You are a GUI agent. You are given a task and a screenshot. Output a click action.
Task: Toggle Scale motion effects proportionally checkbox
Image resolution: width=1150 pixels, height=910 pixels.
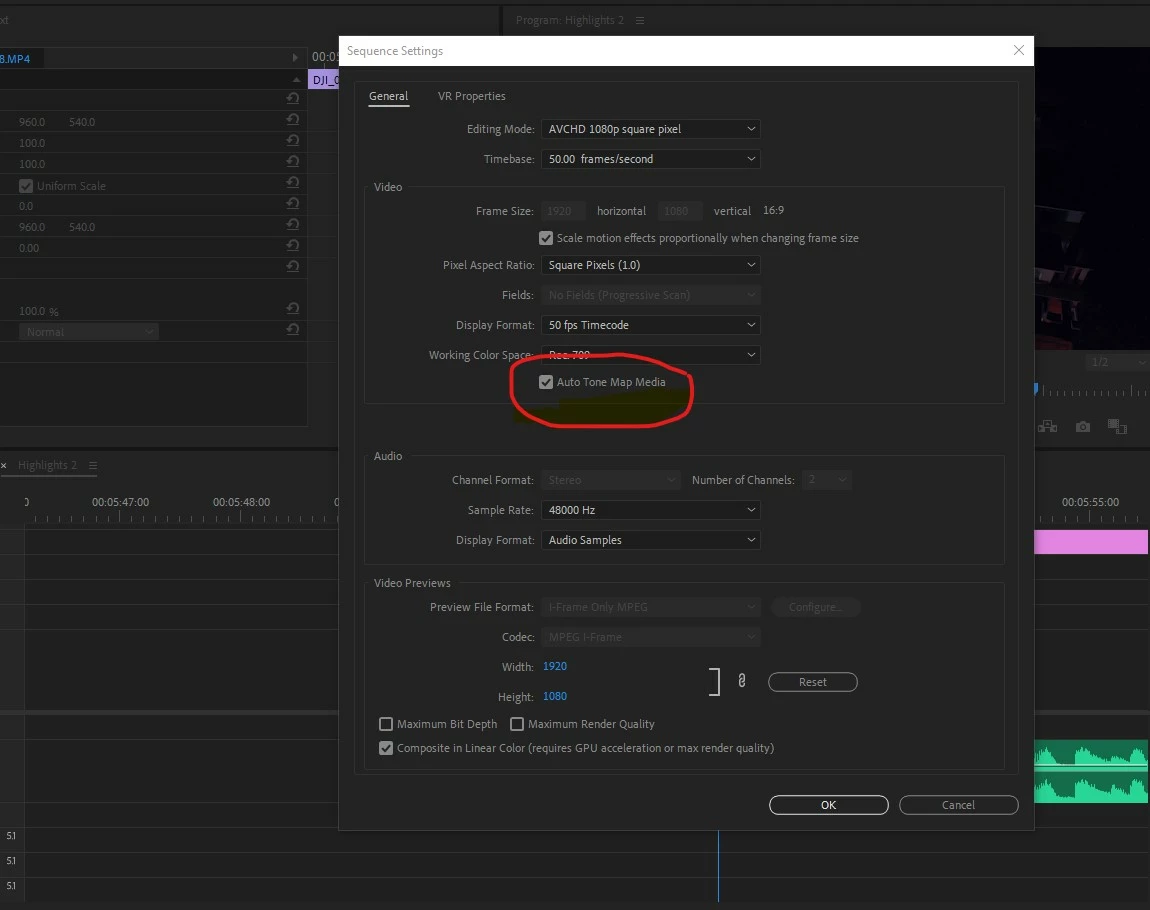(x=545, y=238)
